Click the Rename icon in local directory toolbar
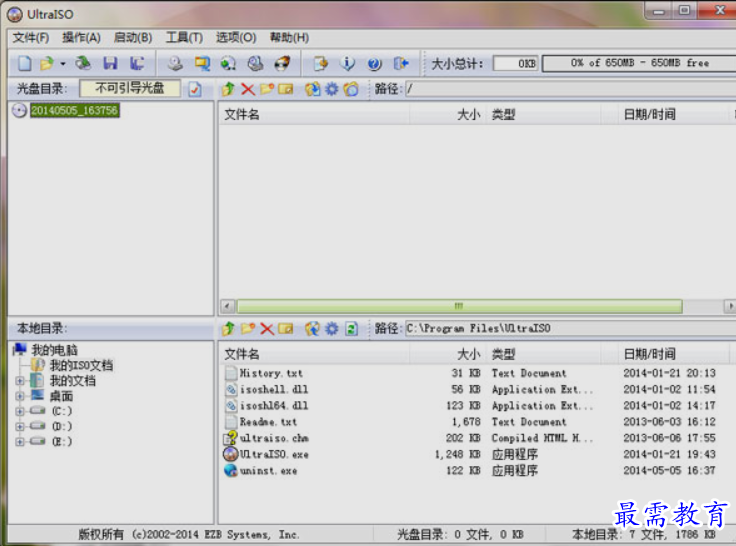736x546 pixels. click(285, 329)
